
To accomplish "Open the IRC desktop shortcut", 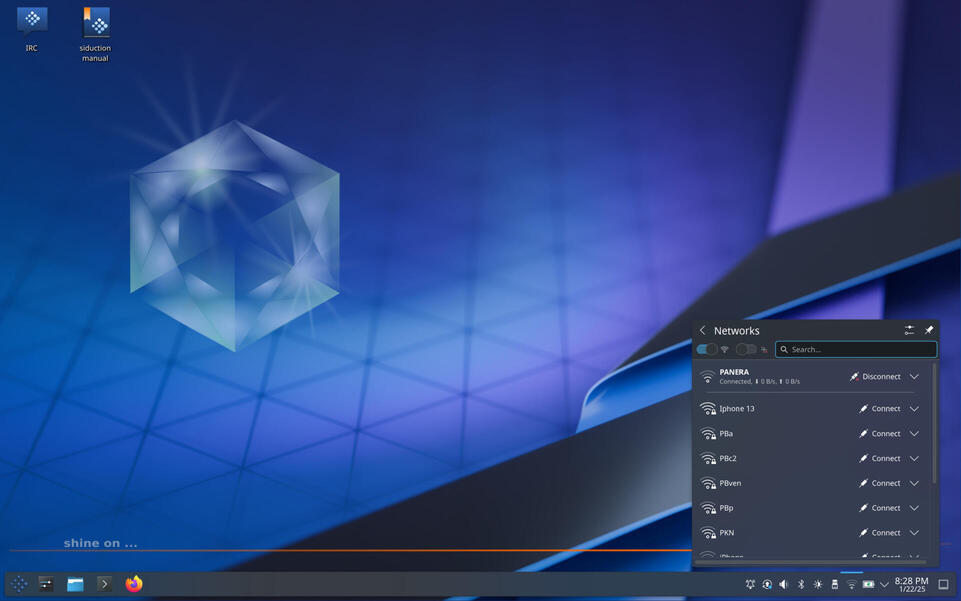I will 32,29.
